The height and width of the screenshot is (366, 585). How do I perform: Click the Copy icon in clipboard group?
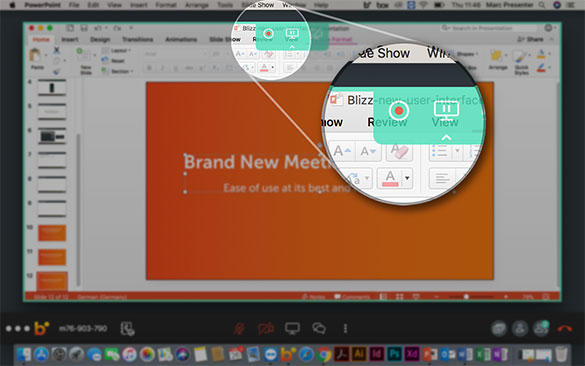(x=56, y=61)
